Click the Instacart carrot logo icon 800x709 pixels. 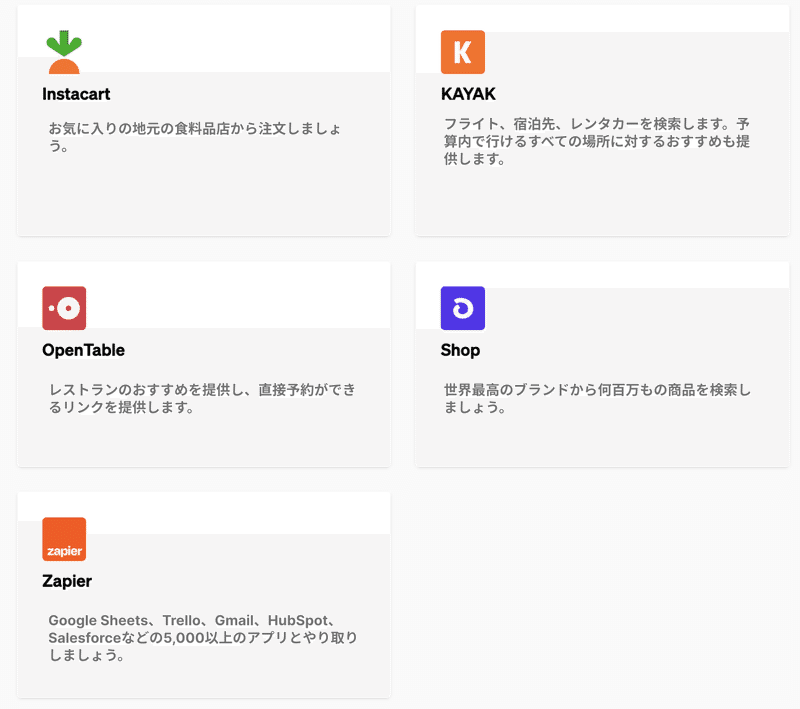[64, 52]
